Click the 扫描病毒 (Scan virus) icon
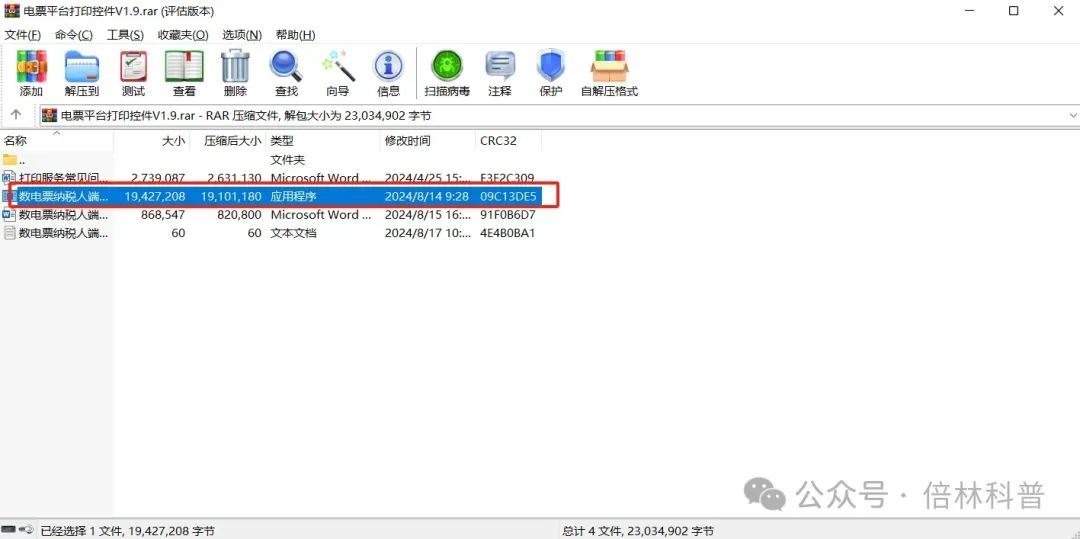Image resolution: width=1080 pixels, height=539 pixels. pos(447,67)
